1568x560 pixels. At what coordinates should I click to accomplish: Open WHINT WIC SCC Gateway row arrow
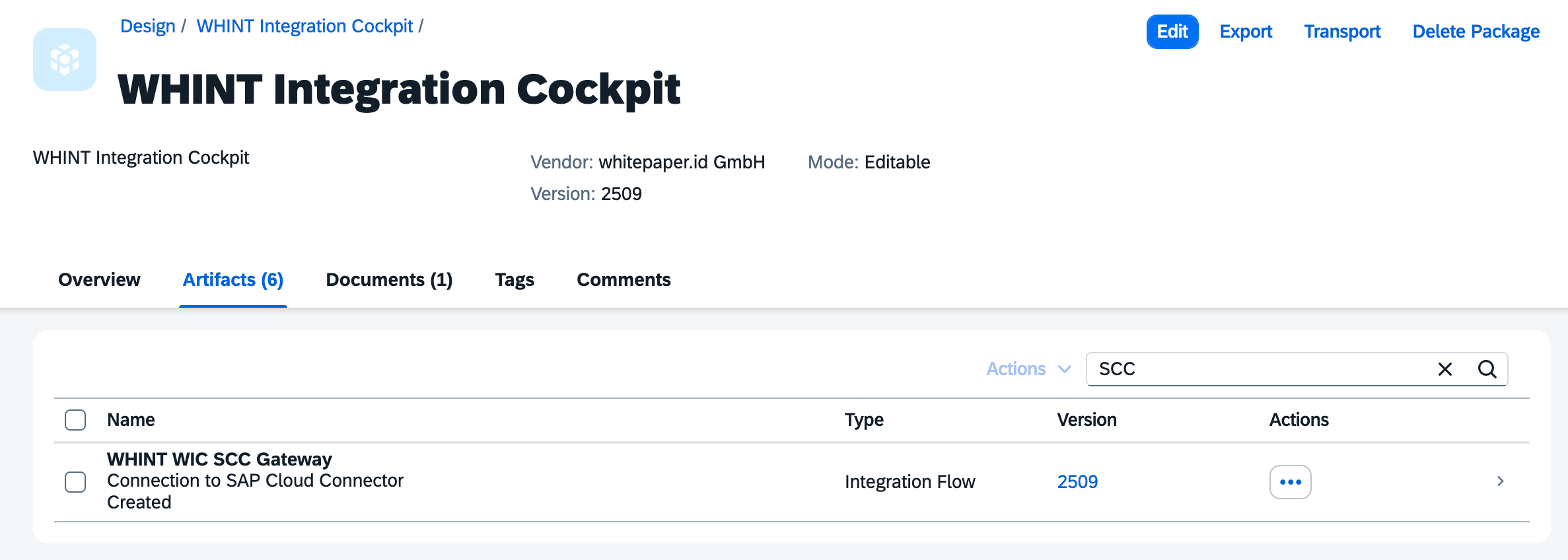pyautogui.click(x=1500, y=481)
